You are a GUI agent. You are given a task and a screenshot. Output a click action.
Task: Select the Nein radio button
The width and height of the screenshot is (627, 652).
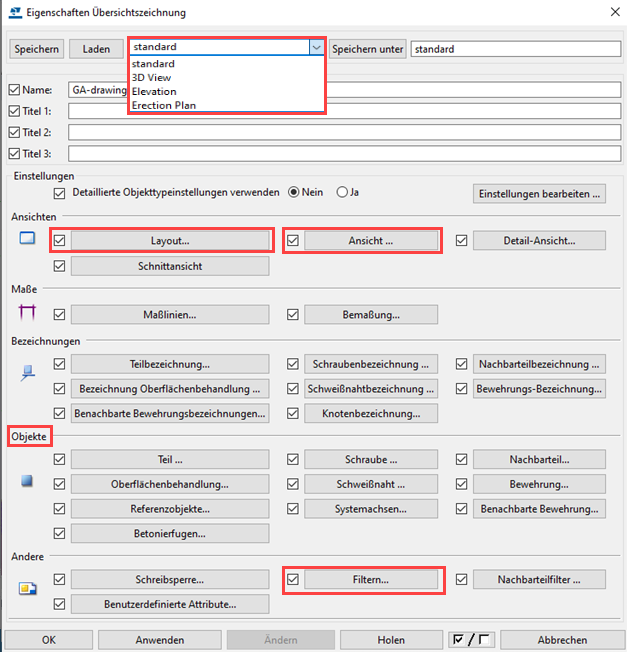(294, 192)
